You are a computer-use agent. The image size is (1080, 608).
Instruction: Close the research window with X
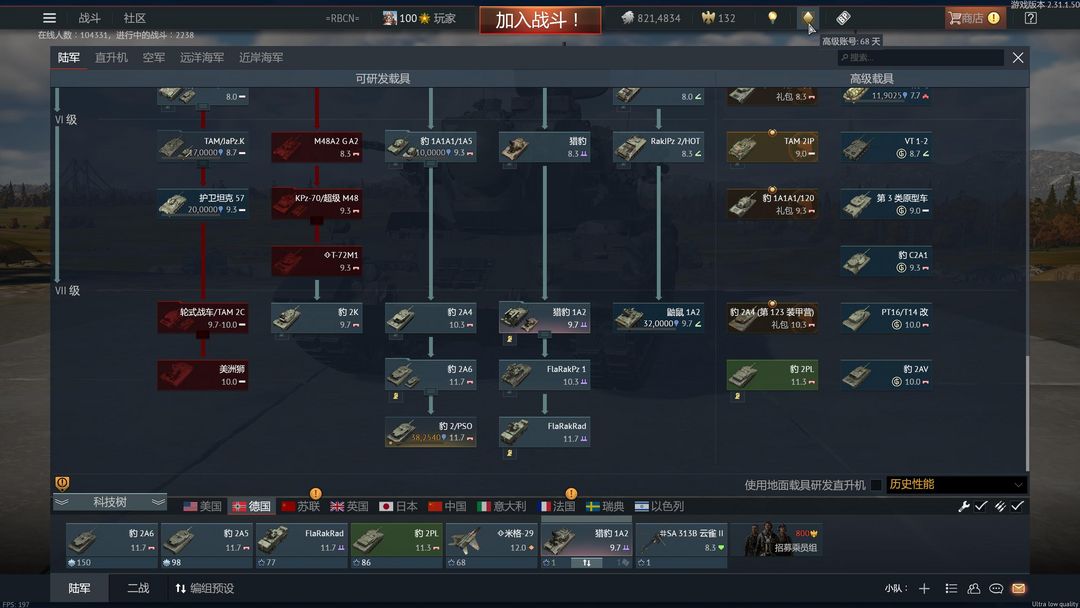point(1018,58)
